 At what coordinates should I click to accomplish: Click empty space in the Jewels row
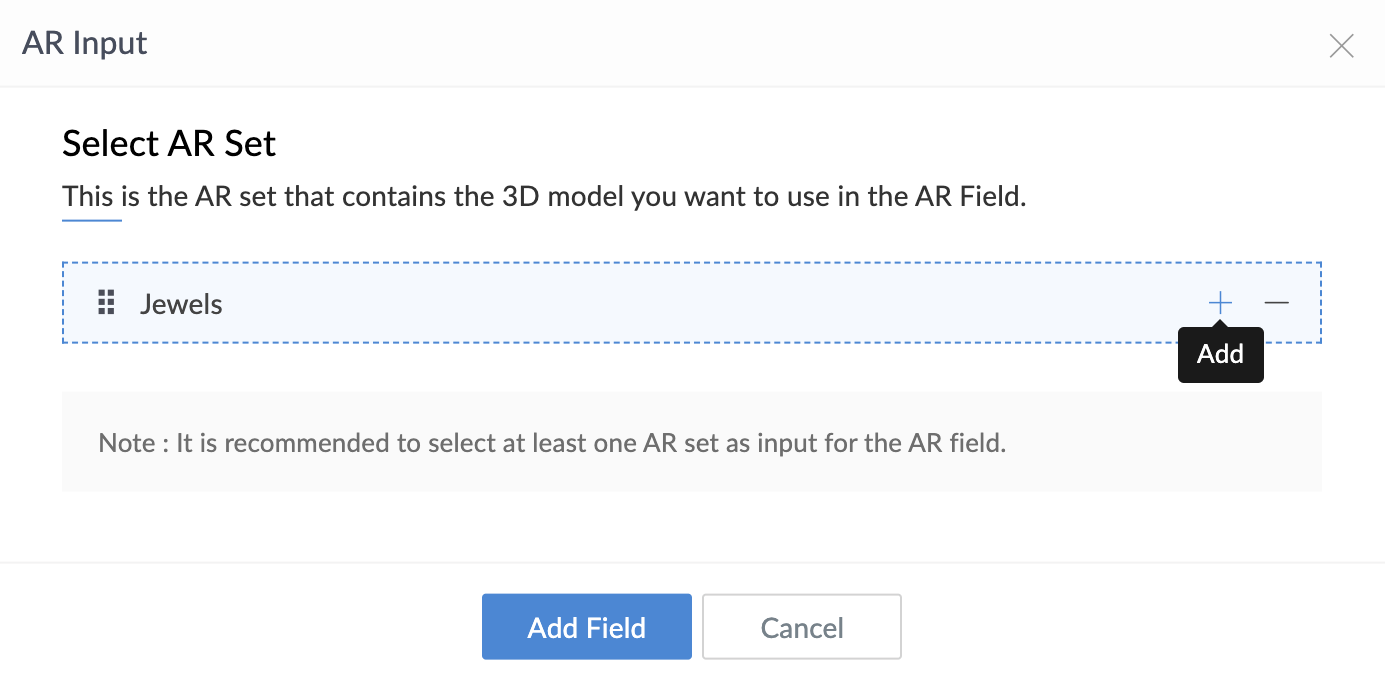pyautogui.click(x=700, y=303)
